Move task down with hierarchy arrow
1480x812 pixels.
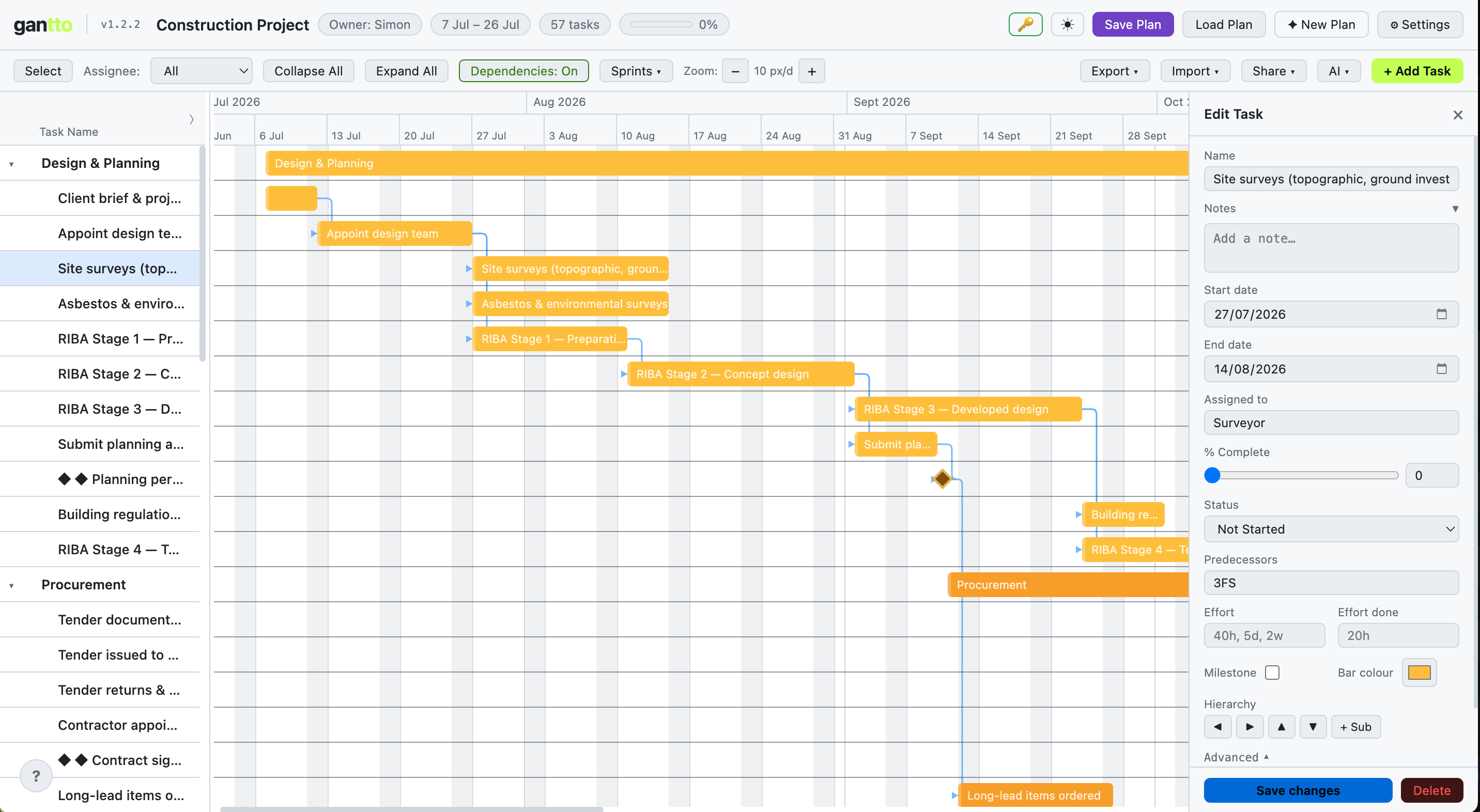tap(1313, 726)
